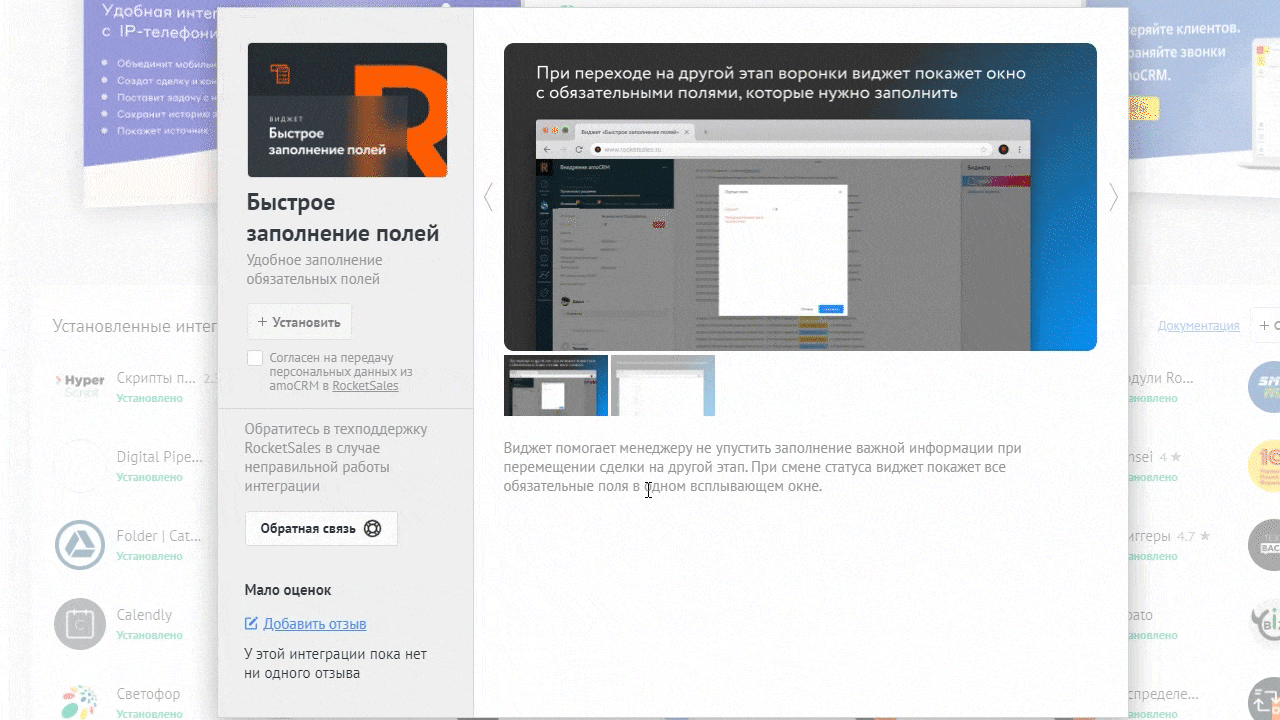Click the title Быстрое заполнение полей
Image resolution: width=1280 pixels, height=720 pixels.
(x=343, y=218)
